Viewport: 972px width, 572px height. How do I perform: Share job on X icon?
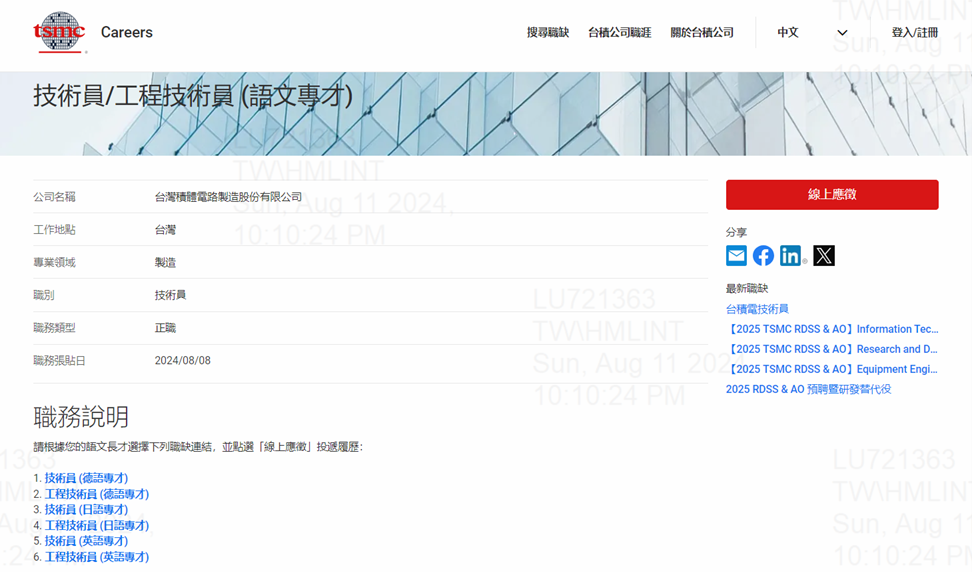pos(824,255)
